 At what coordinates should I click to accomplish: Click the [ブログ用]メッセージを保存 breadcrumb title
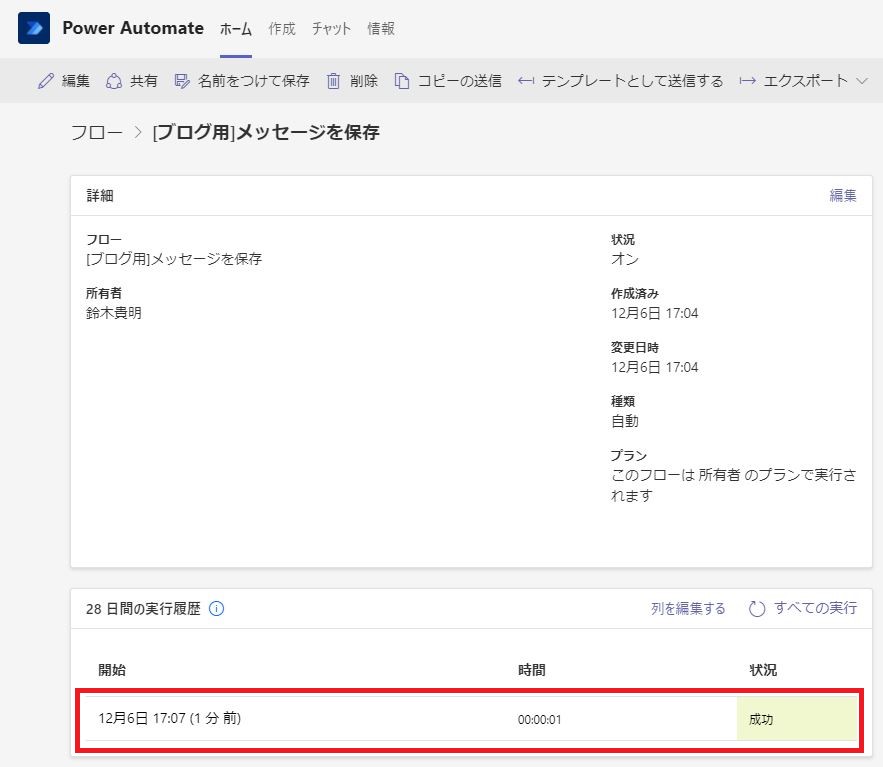266,132
